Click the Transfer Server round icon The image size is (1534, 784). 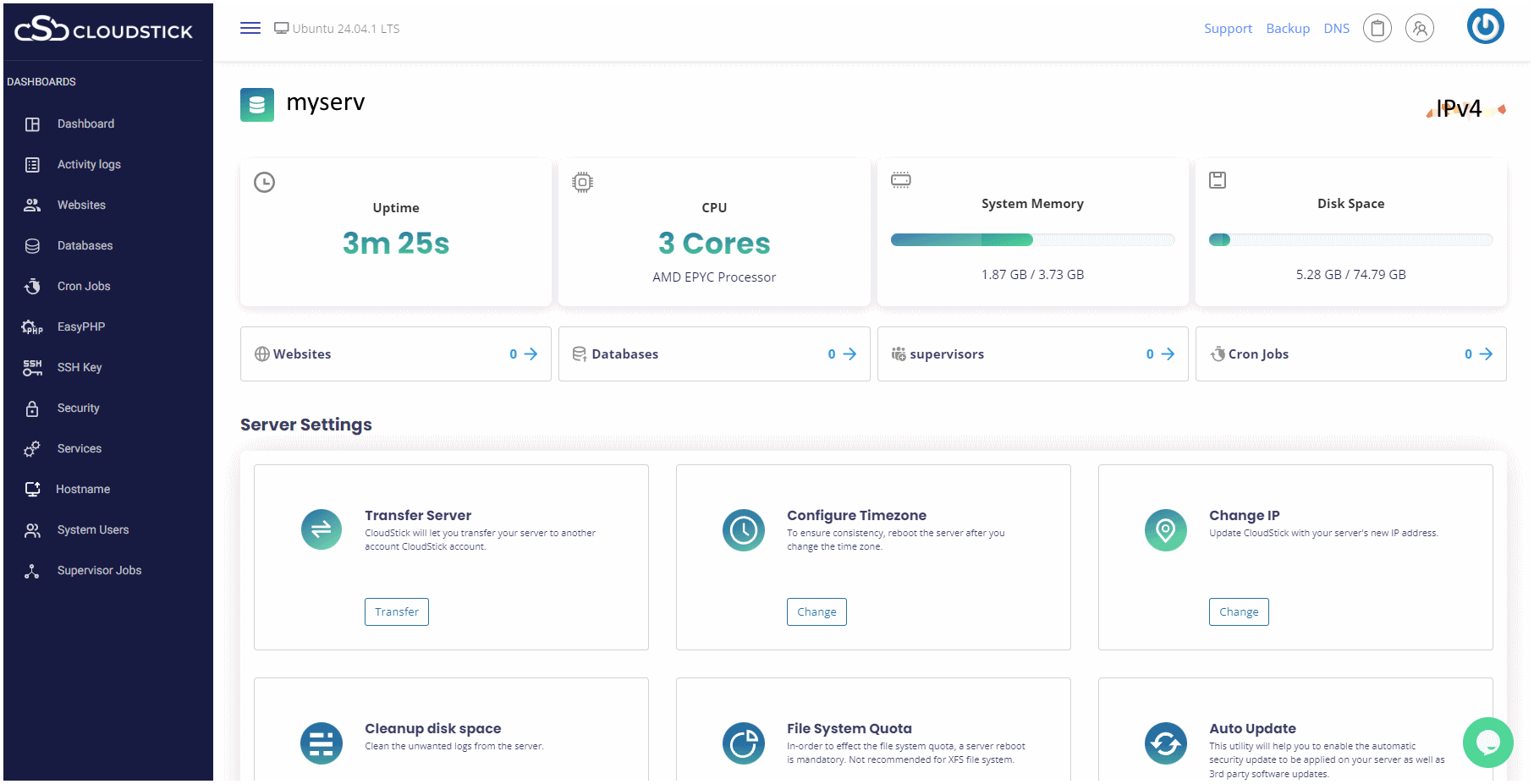coord(322,530)
